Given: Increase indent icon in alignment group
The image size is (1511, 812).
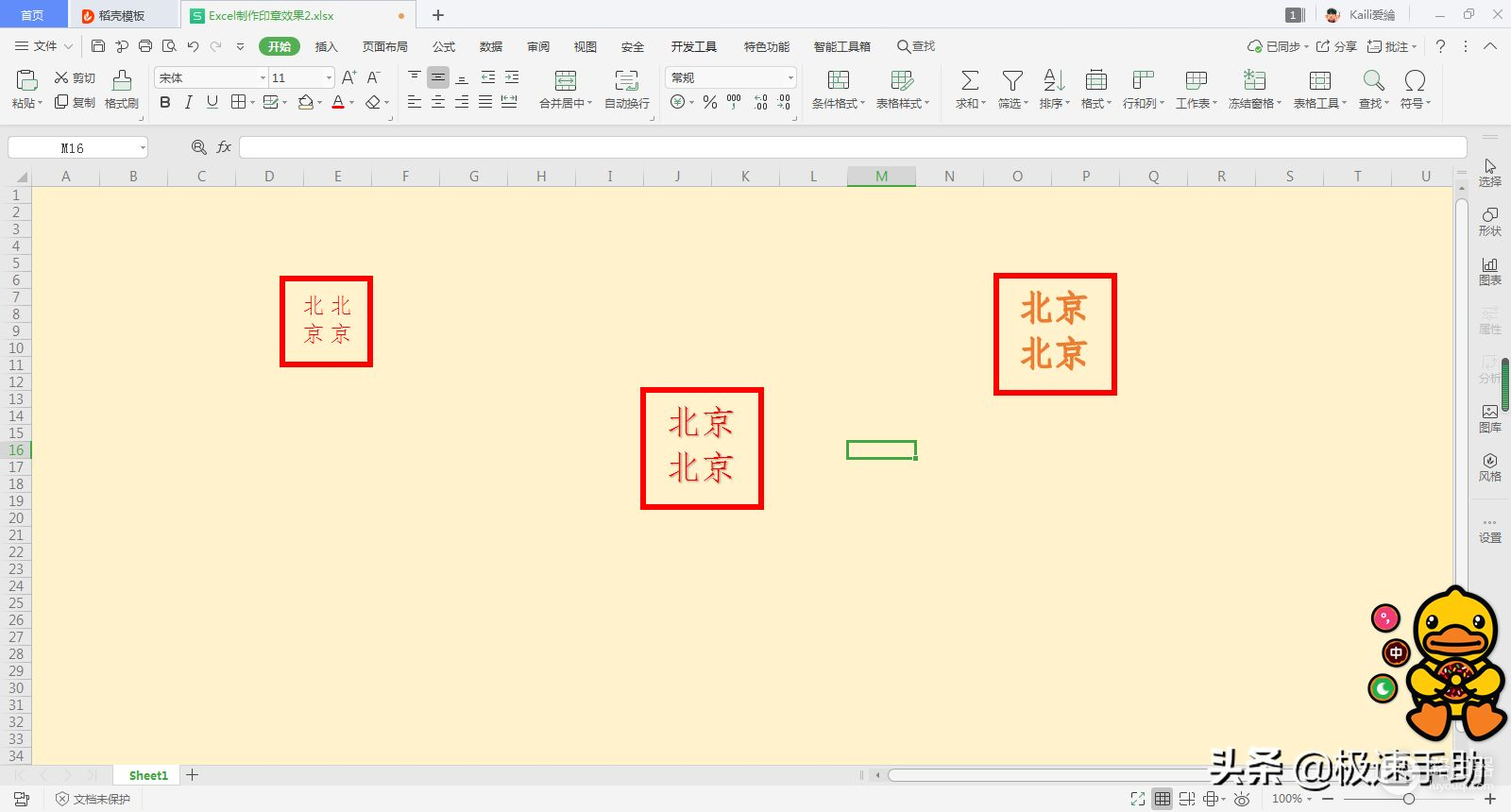Looking at the screenshot, I should click(512, 77).
